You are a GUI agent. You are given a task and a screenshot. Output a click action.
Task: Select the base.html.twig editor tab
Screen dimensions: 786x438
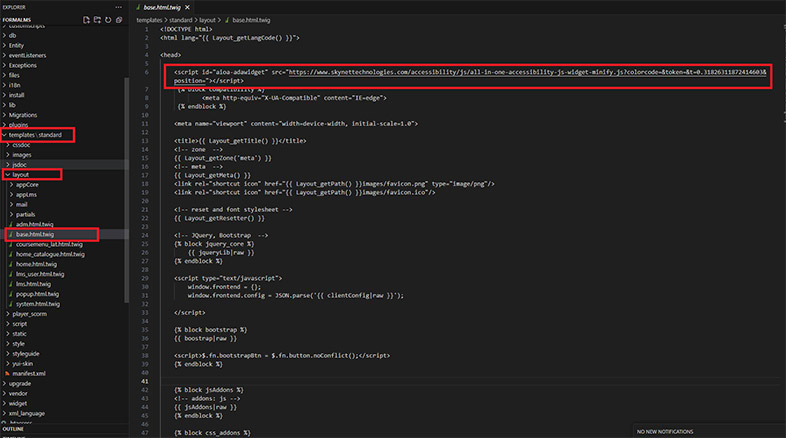pos(162,8)
